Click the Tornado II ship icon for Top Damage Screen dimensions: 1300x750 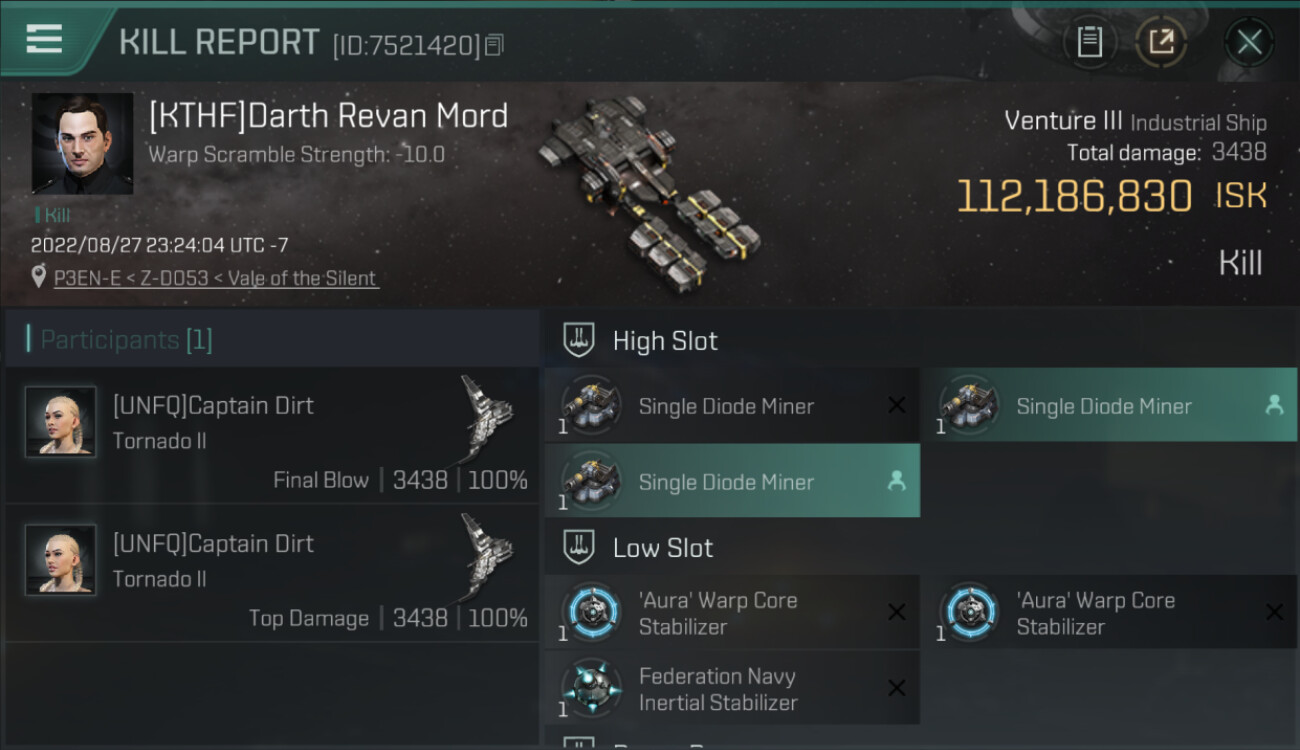[487, 553]
